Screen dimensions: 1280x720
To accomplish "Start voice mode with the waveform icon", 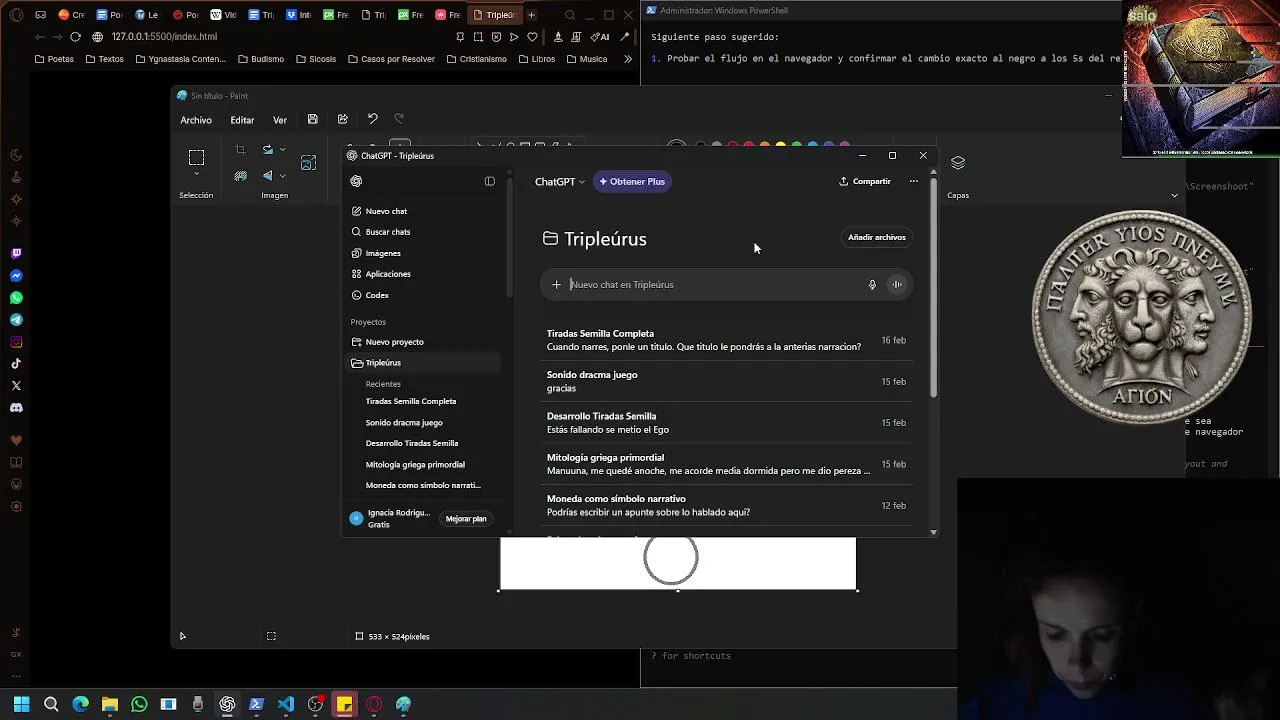I will [897, 285].
